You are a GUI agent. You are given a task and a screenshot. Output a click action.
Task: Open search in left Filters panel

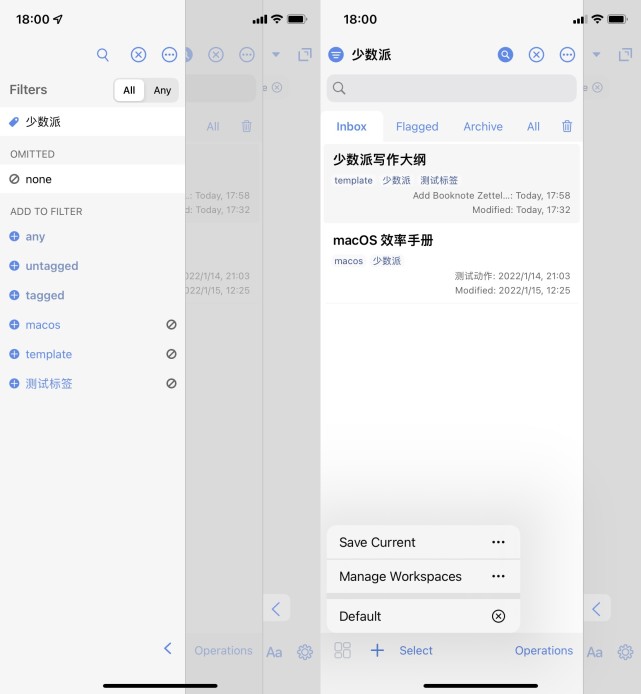(103, 55)
